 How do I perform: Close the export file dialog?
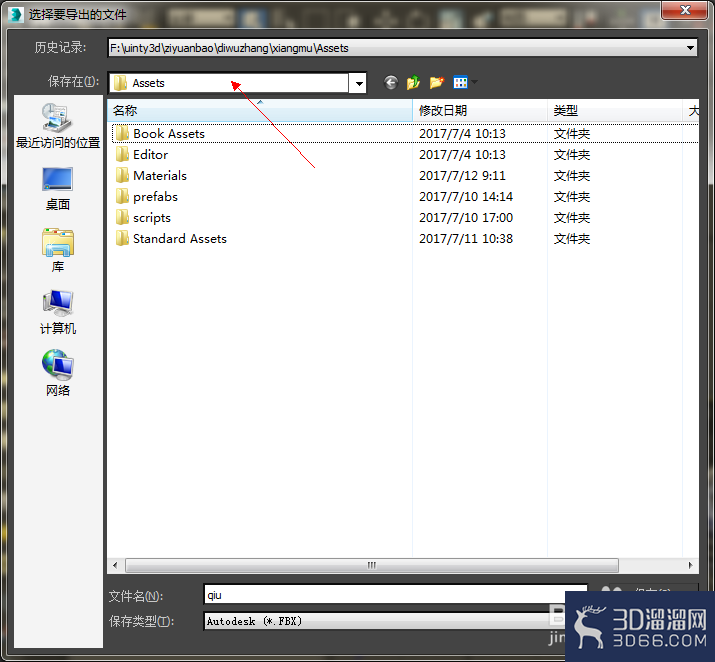(x=685, y=10)
